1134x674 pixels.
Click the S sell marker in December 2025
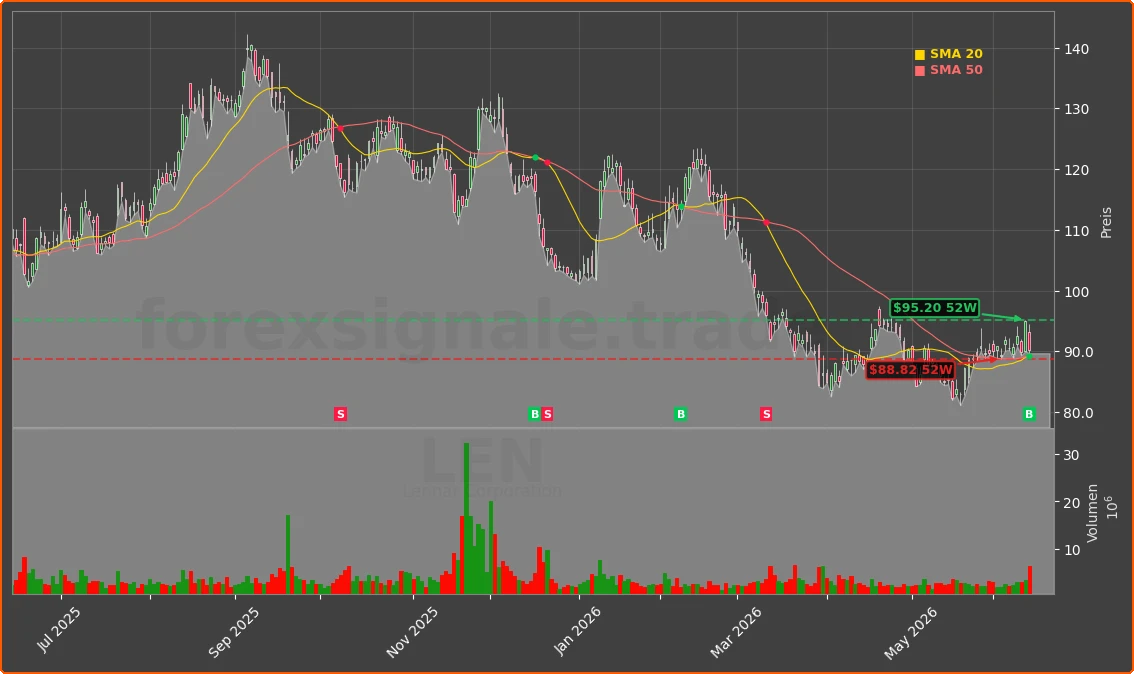tap(547, 414)
